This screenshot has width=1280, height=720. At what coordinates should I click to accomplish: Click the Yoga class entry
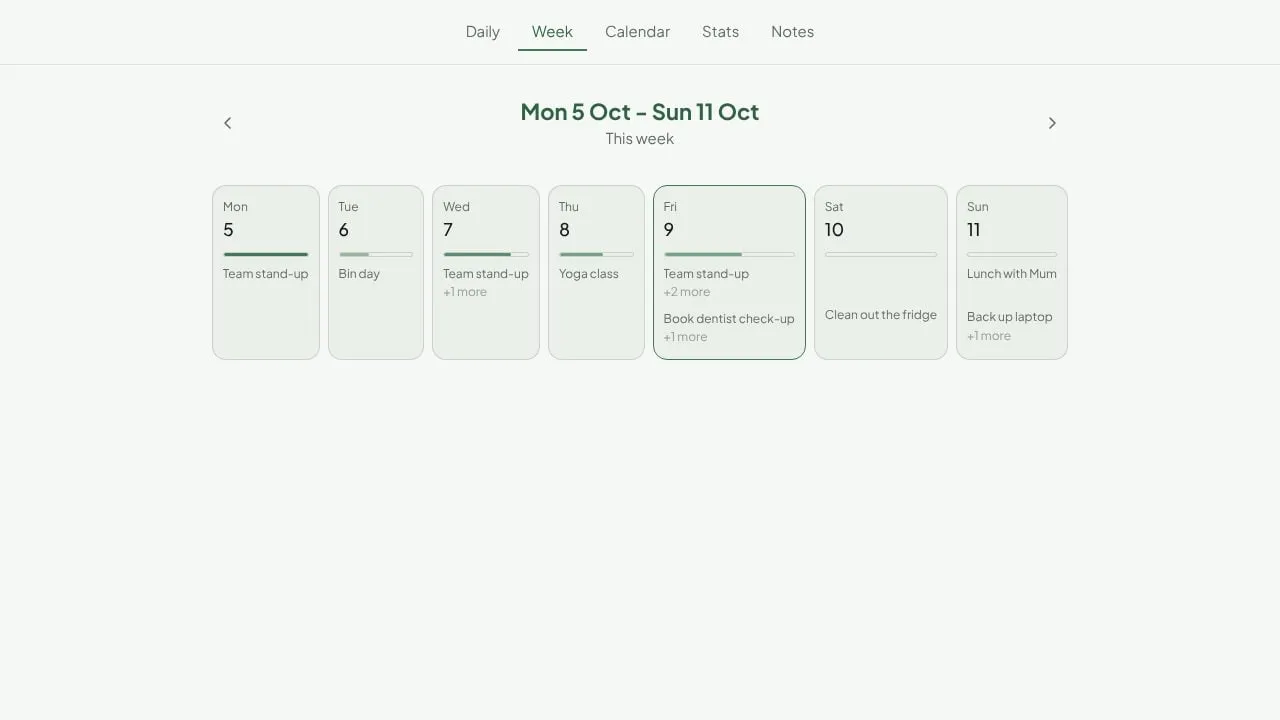tap(589, 274)
